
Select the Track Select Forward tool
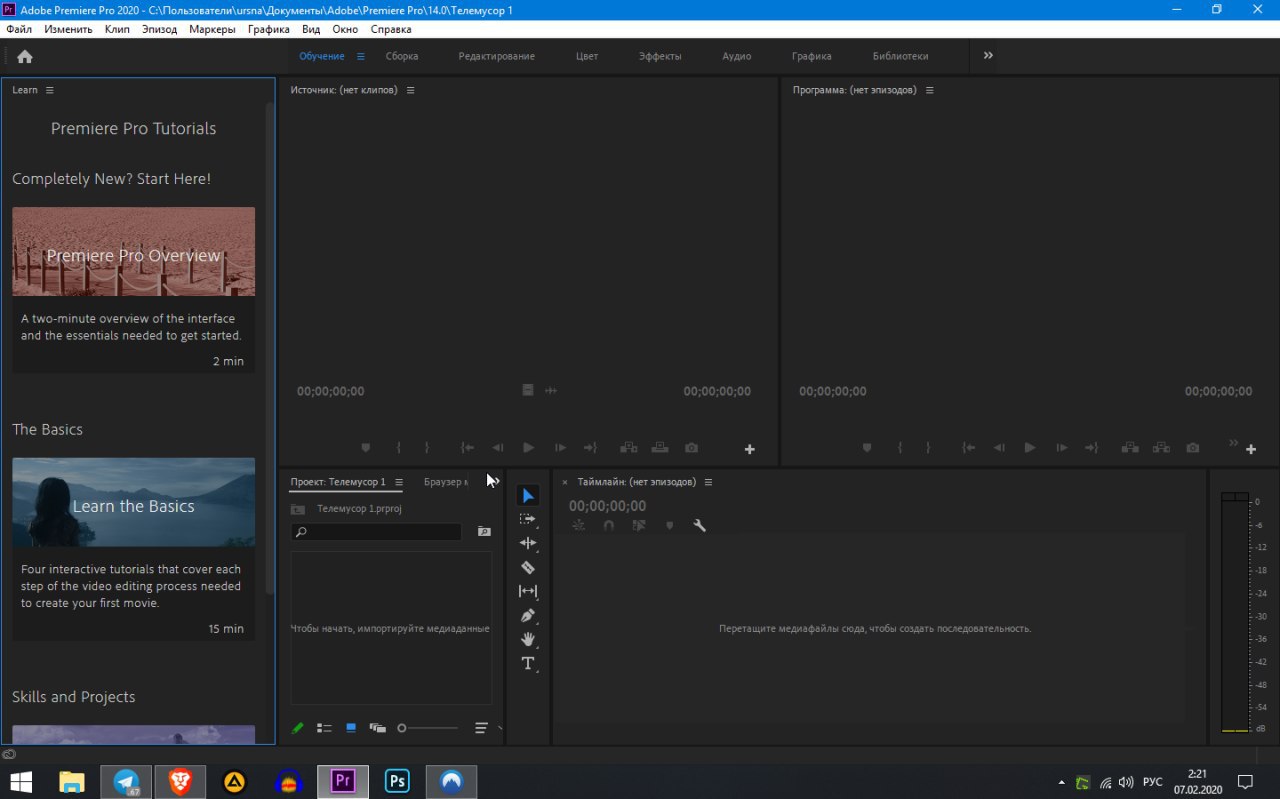tap(528, 520)
